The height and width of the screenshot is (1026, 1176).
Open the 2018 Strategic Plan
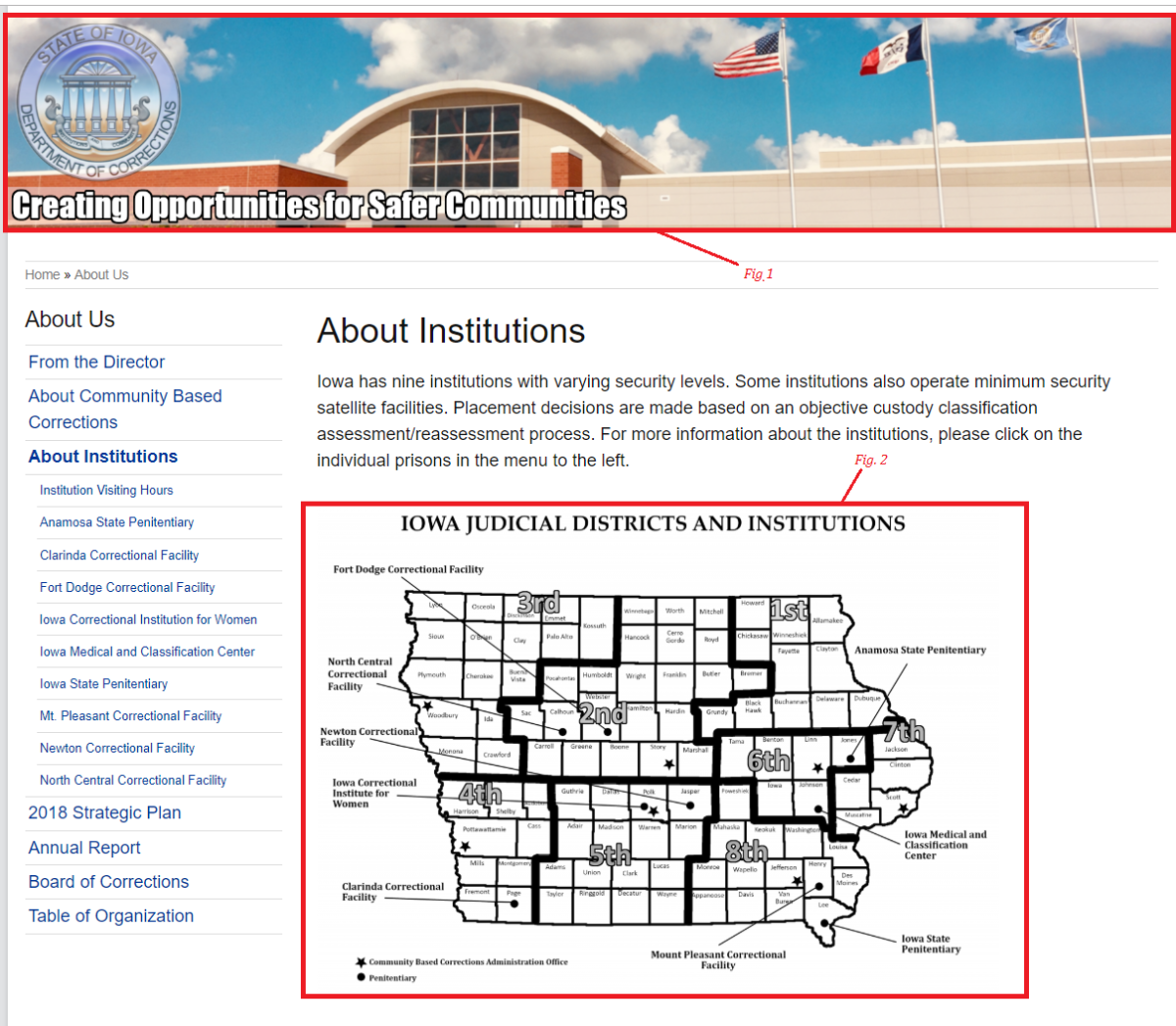104,812
